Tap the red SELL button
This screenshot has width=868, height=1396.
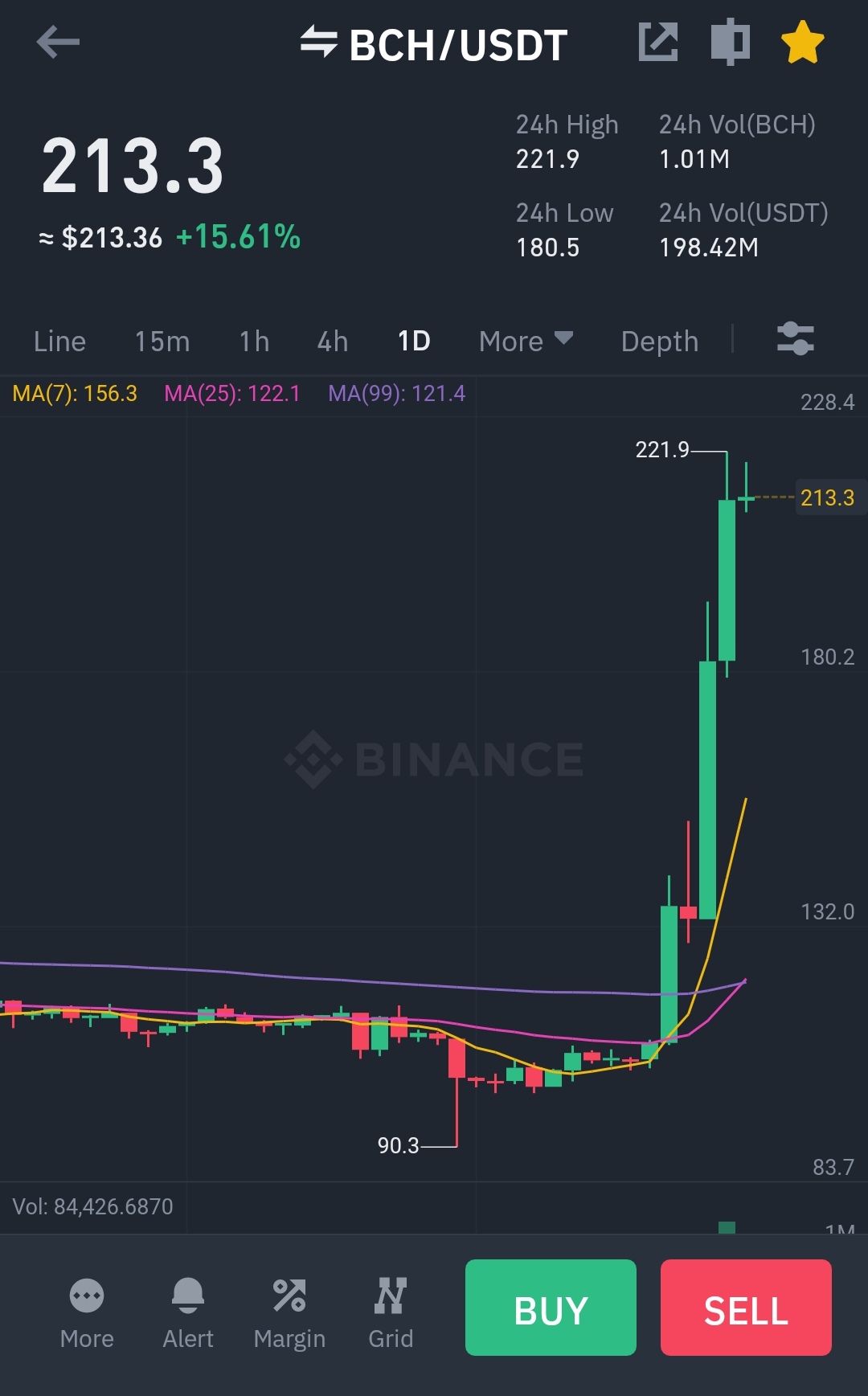[746, 1308]
